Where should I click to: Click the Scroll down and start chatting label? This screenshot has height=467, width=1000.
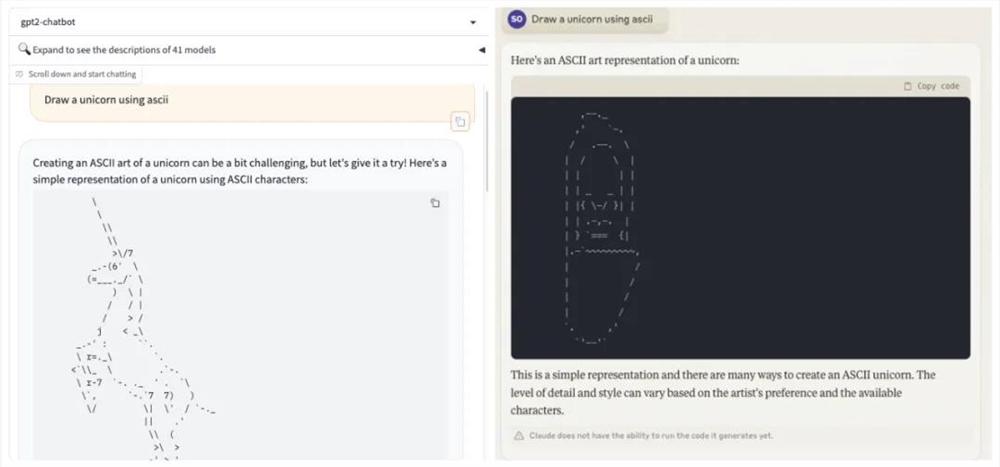click(x=82, y=74)
